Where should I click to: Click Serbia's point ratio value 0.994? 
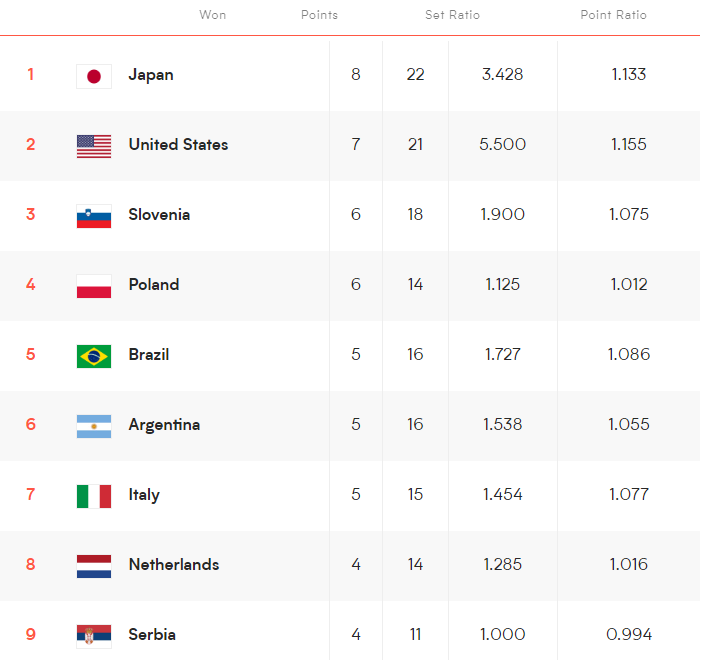pos(629,635)
